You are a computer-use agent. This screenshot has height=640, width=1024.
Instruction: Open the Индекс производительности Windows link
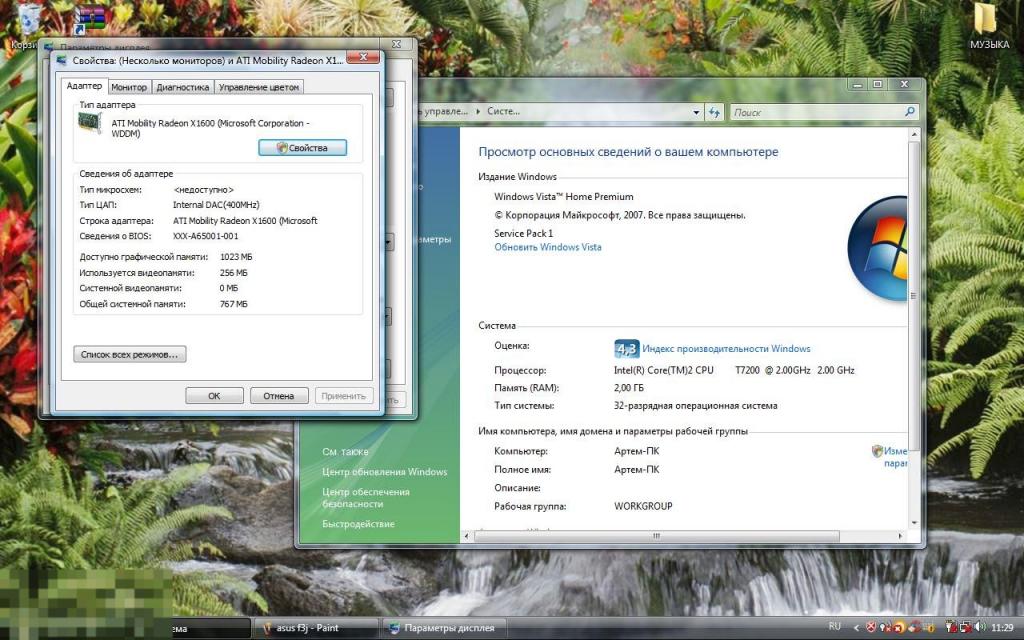[726, 349]
